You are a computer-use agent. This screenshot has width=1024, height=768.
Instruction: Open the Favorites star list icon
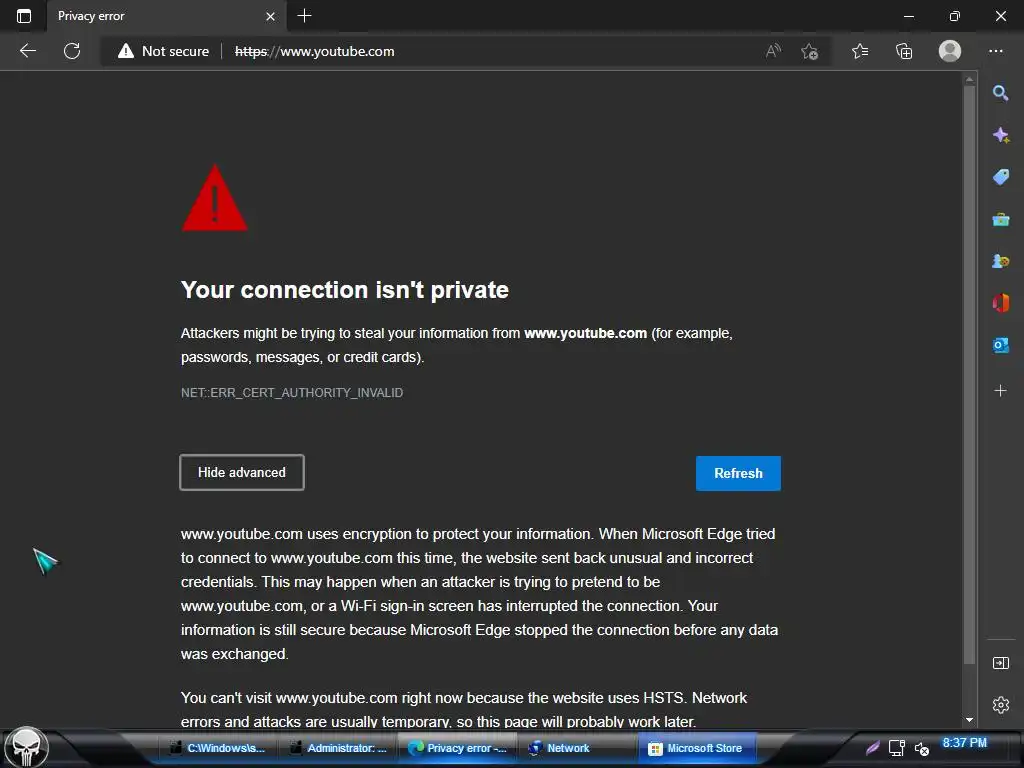(x=860, y=51)
